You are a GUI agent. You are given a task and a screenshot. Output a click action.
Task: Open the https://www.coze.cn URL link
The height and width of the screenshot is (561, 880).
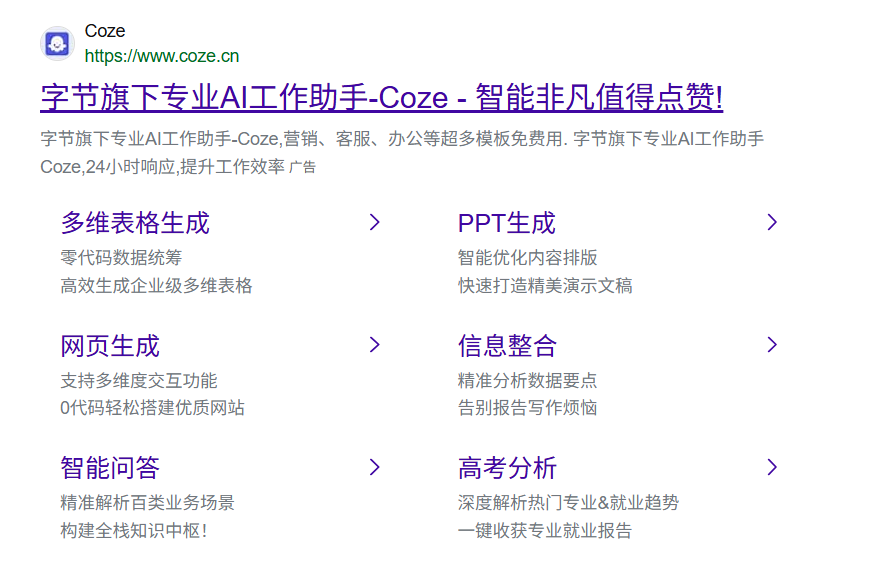coord(162,56)
